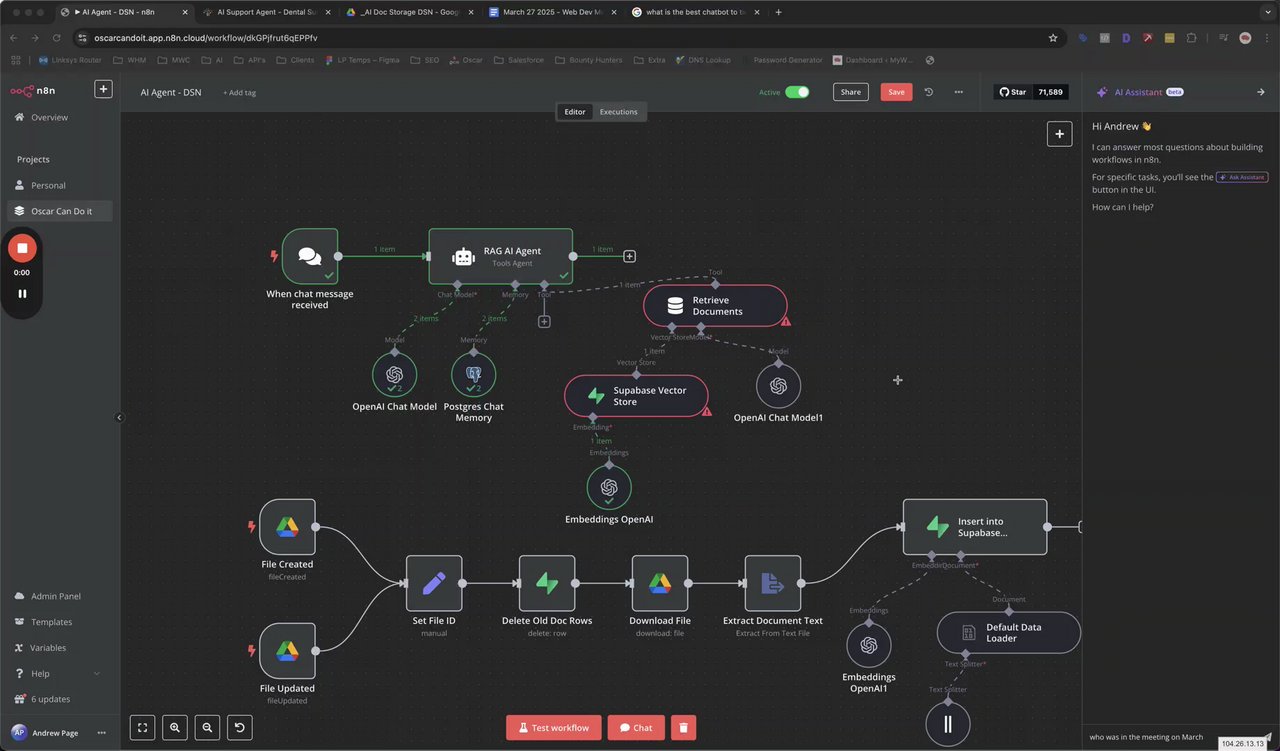Zoom in on the canvas
Viewport: 1280px width, 751px height.
coord(175,728)
